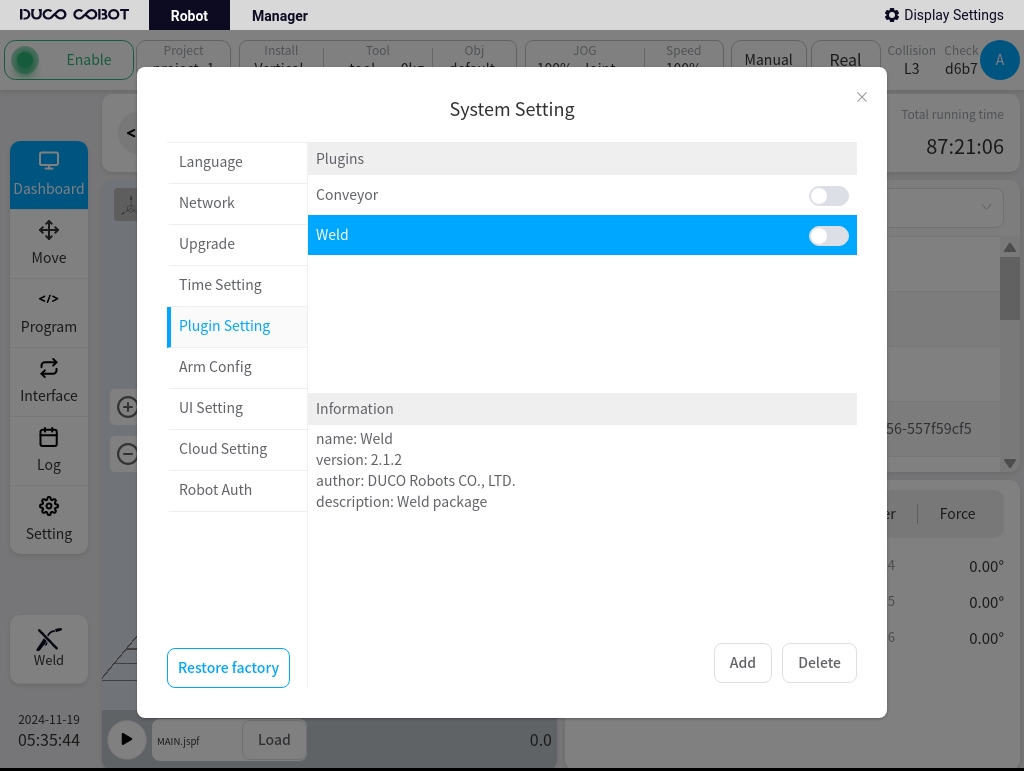Open the Program code icon
Viewport: 1024px width, 771px height.
49,299
